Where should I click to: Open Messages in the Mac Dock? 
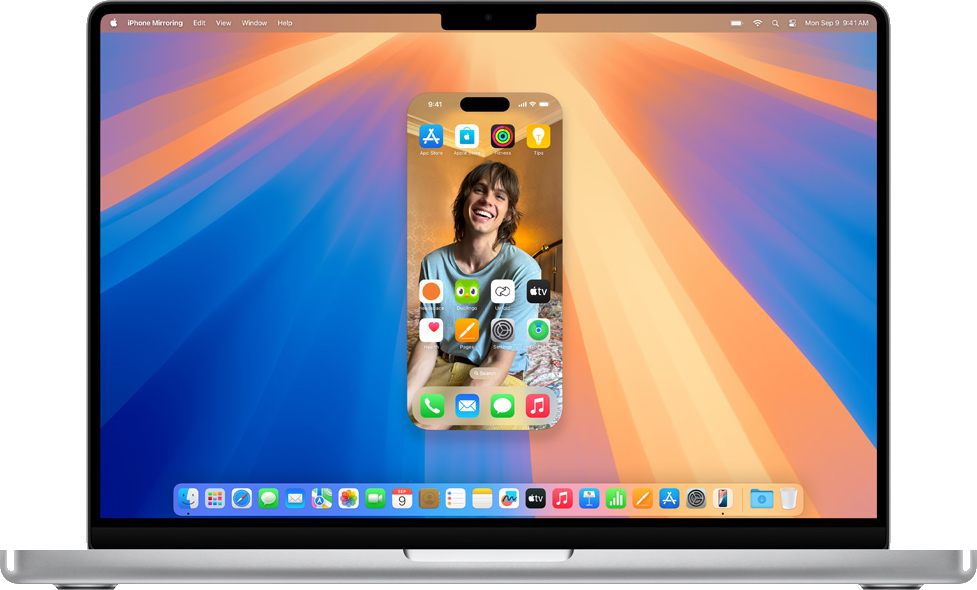click(x=269, y=498)
